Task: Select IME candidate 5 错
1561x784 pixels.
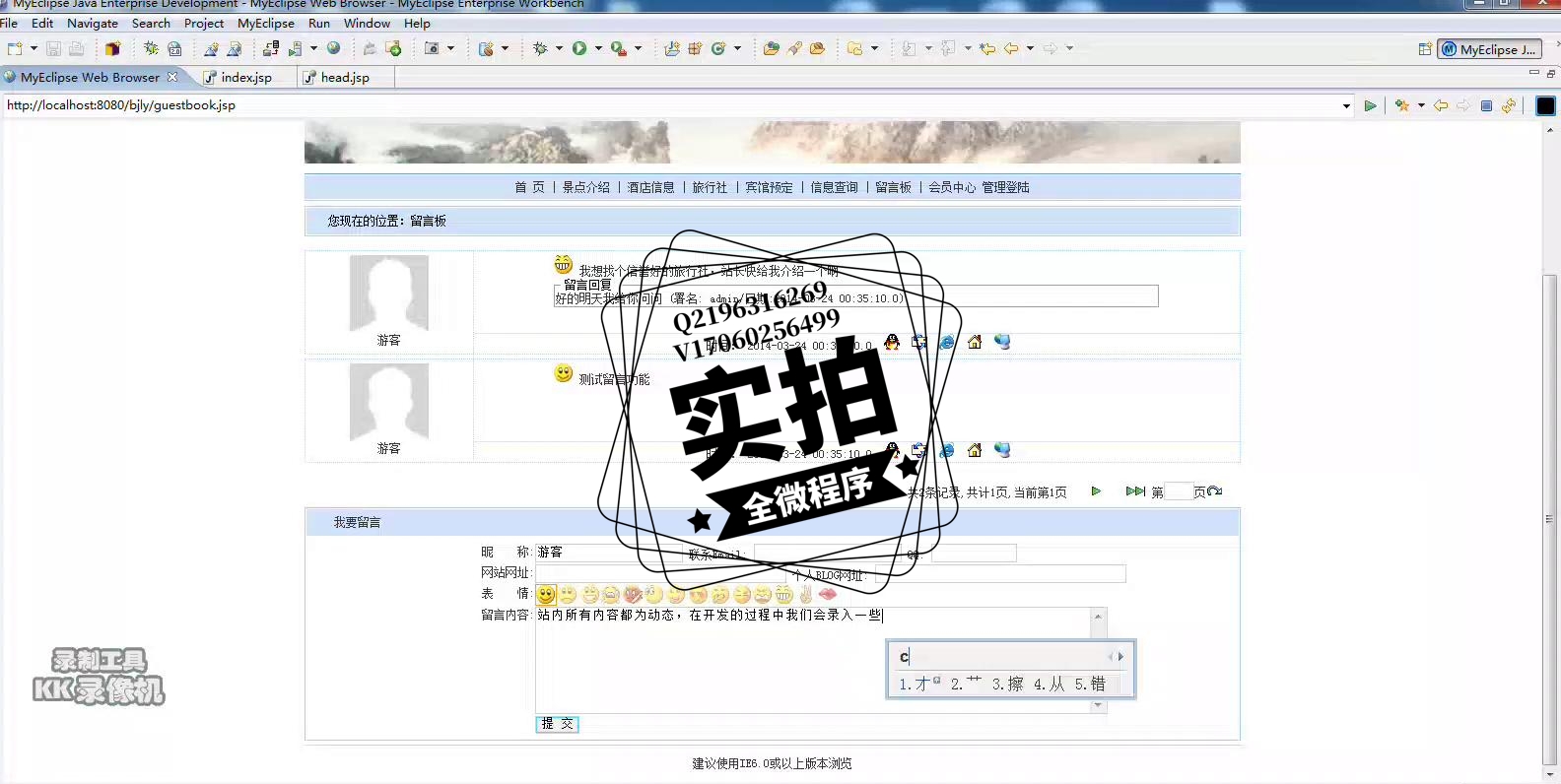Action: coord(1090,684)
